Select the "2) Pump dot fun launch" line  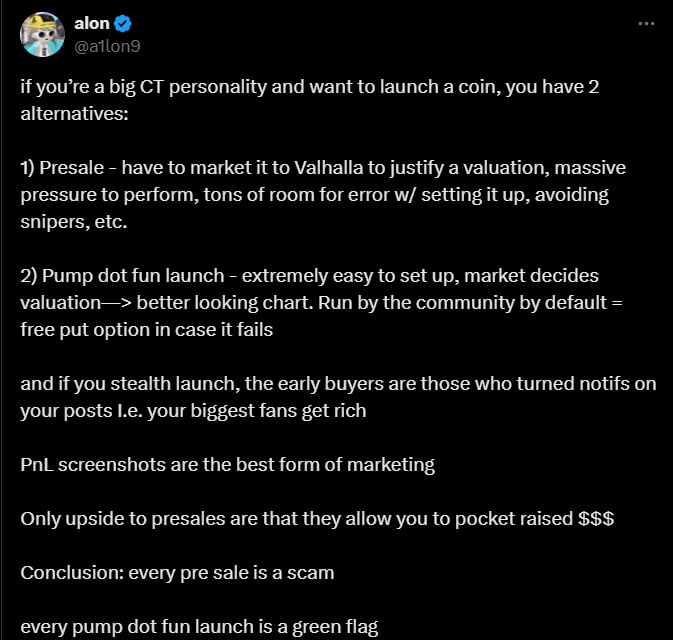tap(309, 276)
